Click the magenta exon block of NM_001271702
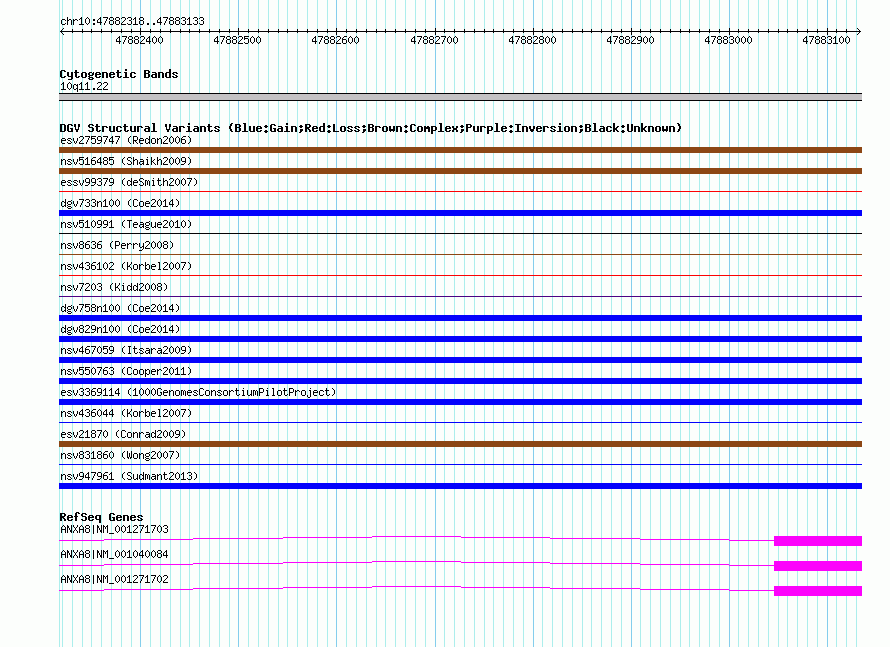Viewport: 890px width, 647px height. (818, 591)
